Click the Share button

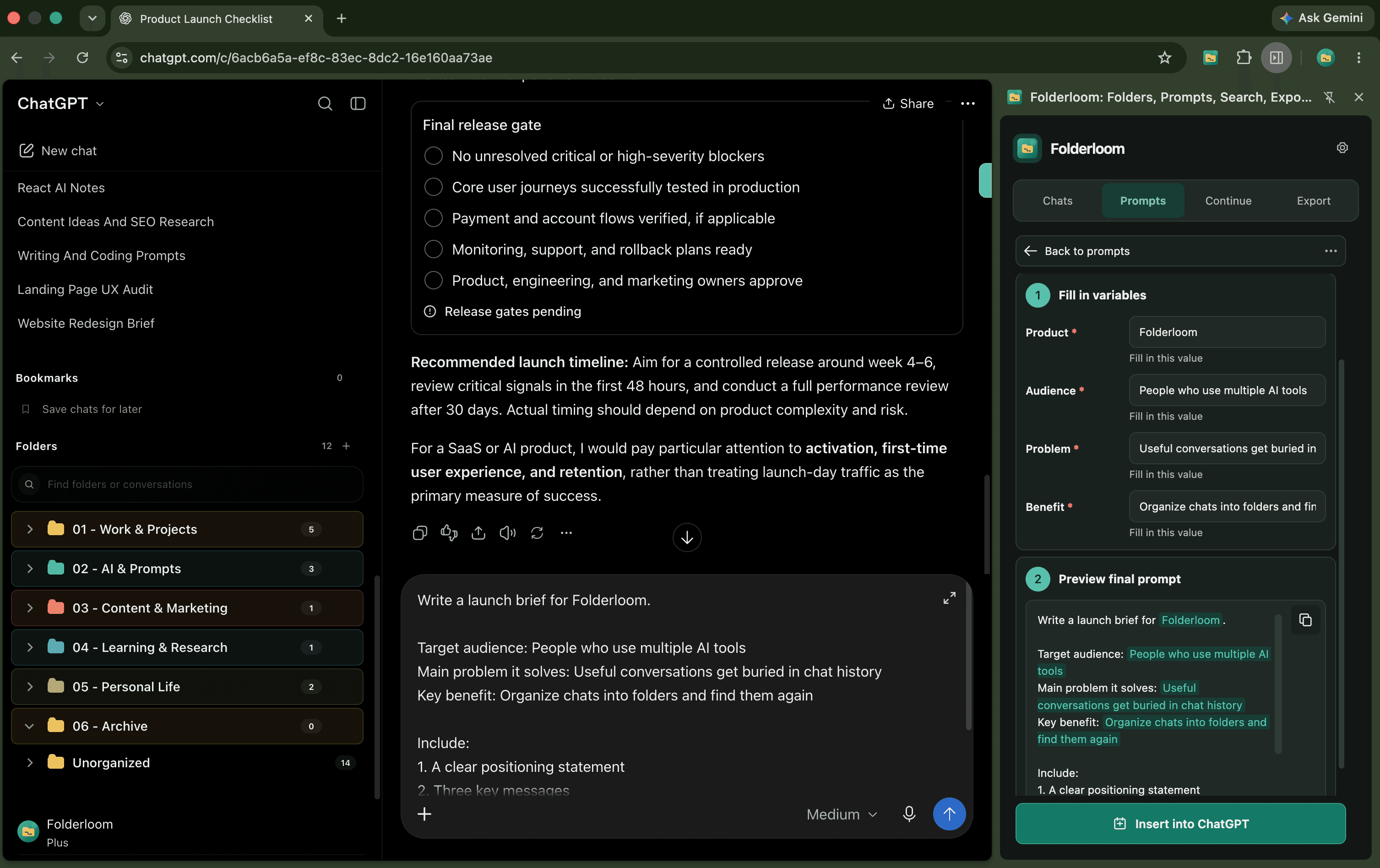coord(908,104)
